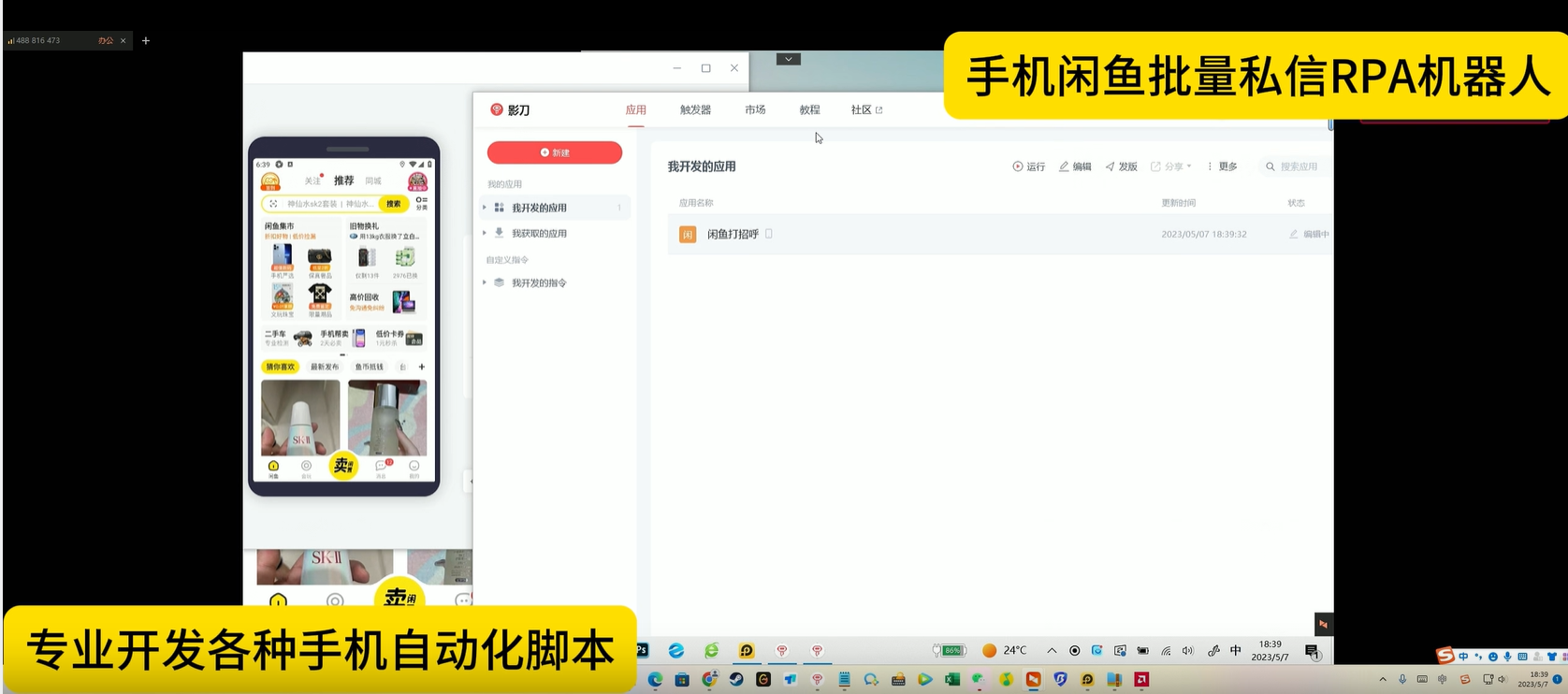Tap the yellow 搜索 button on phone
This screenshot has height=694, width=1568.
coord(394,203)
